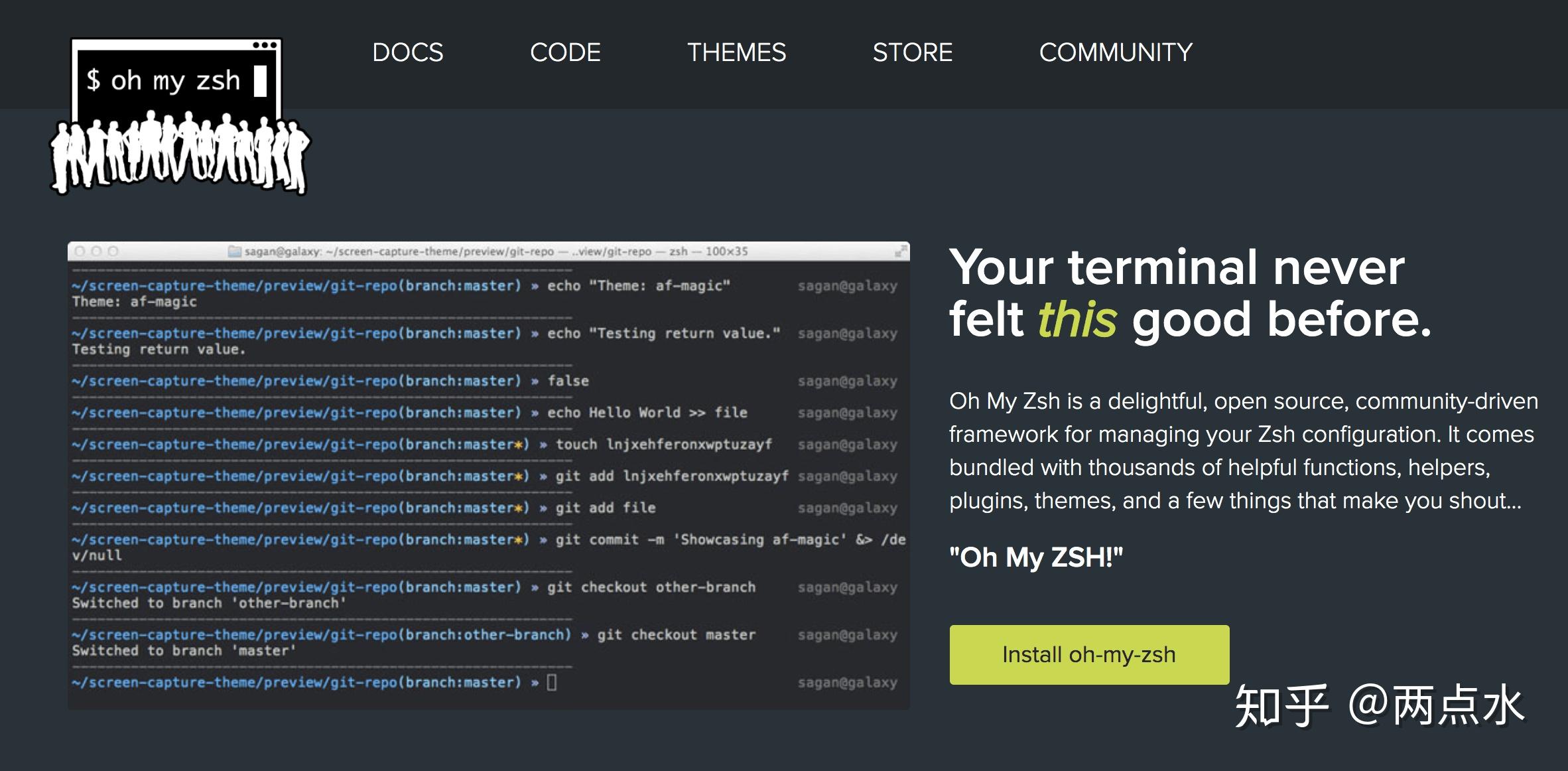Screen dimensions: 1568x771
Task: Go to the THEMES page
Action: pos(736,52)
